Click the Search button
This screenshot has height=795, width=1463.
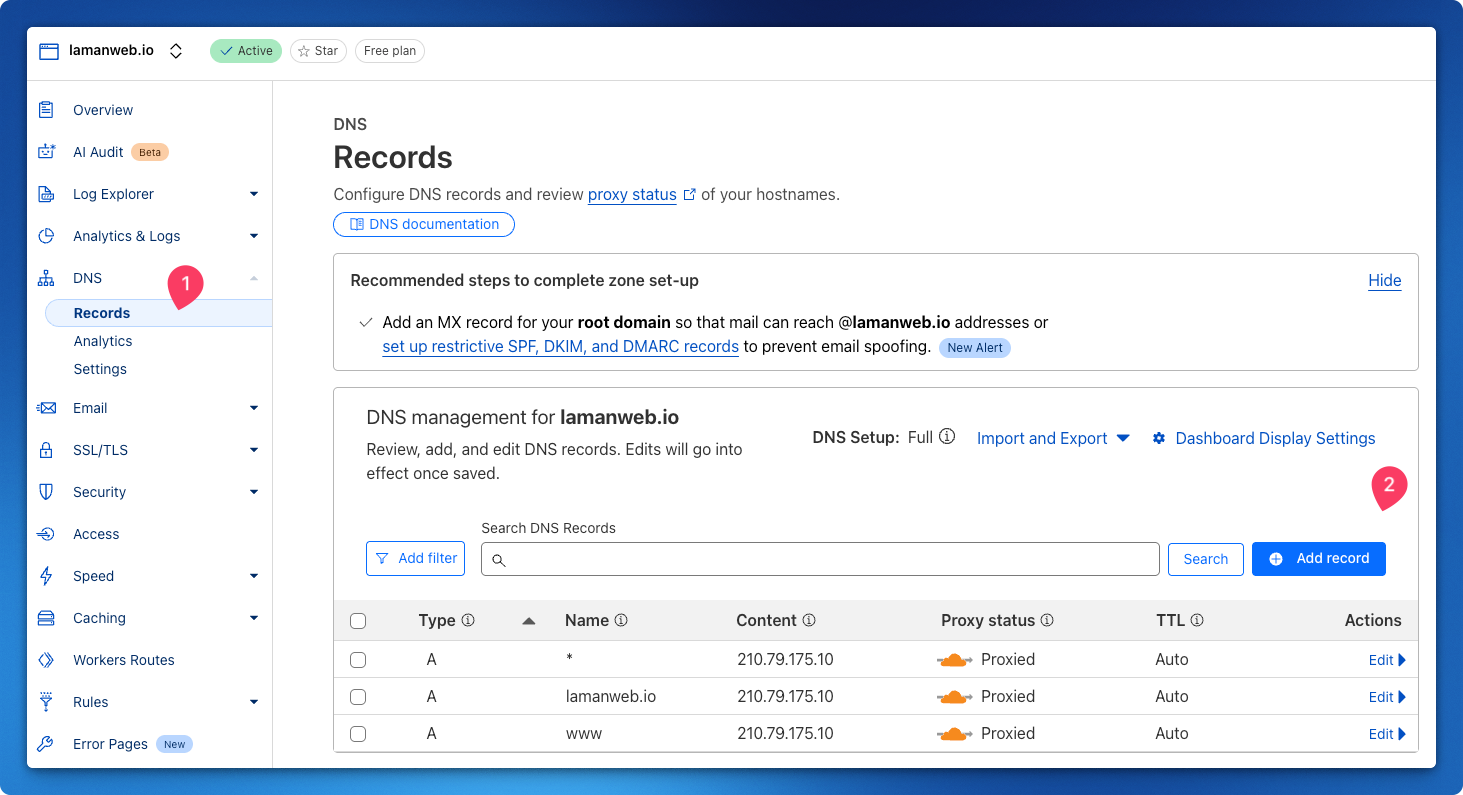(1206, 559)
